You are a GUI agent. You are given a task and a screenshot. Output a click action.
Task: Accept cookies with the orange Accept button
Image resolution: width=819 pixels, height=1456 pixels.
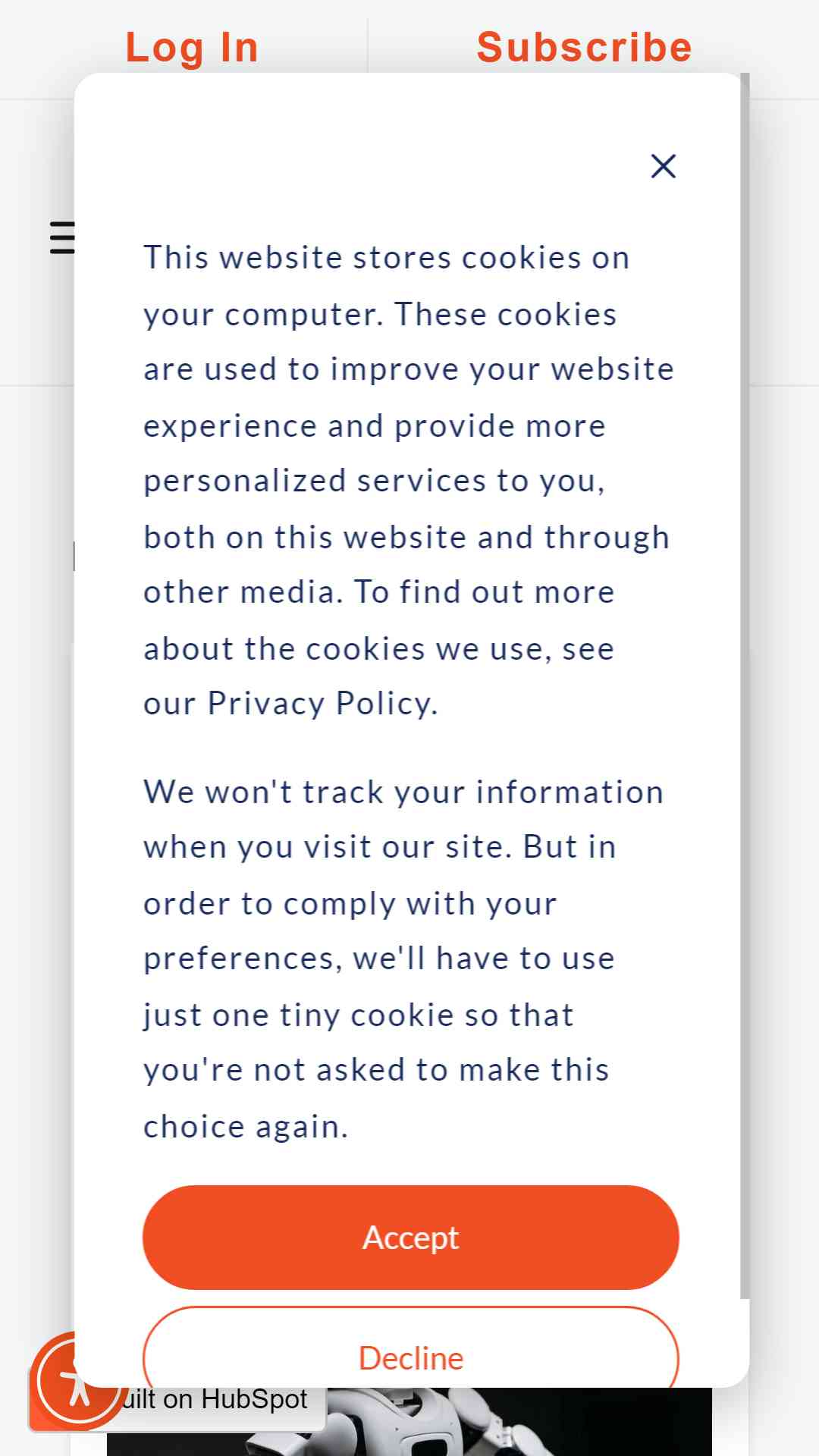pyautogui.click(x=411, y=1238)
